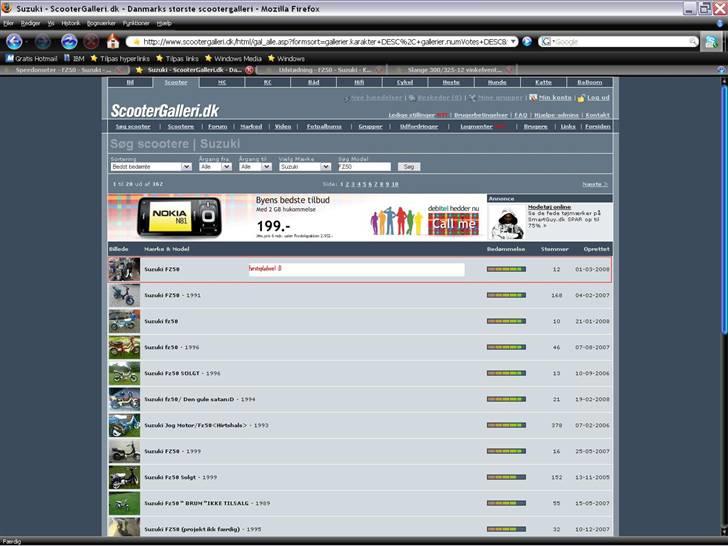Click the browser Back arrow button
728x546 pixels.
[x=14, y=42]
